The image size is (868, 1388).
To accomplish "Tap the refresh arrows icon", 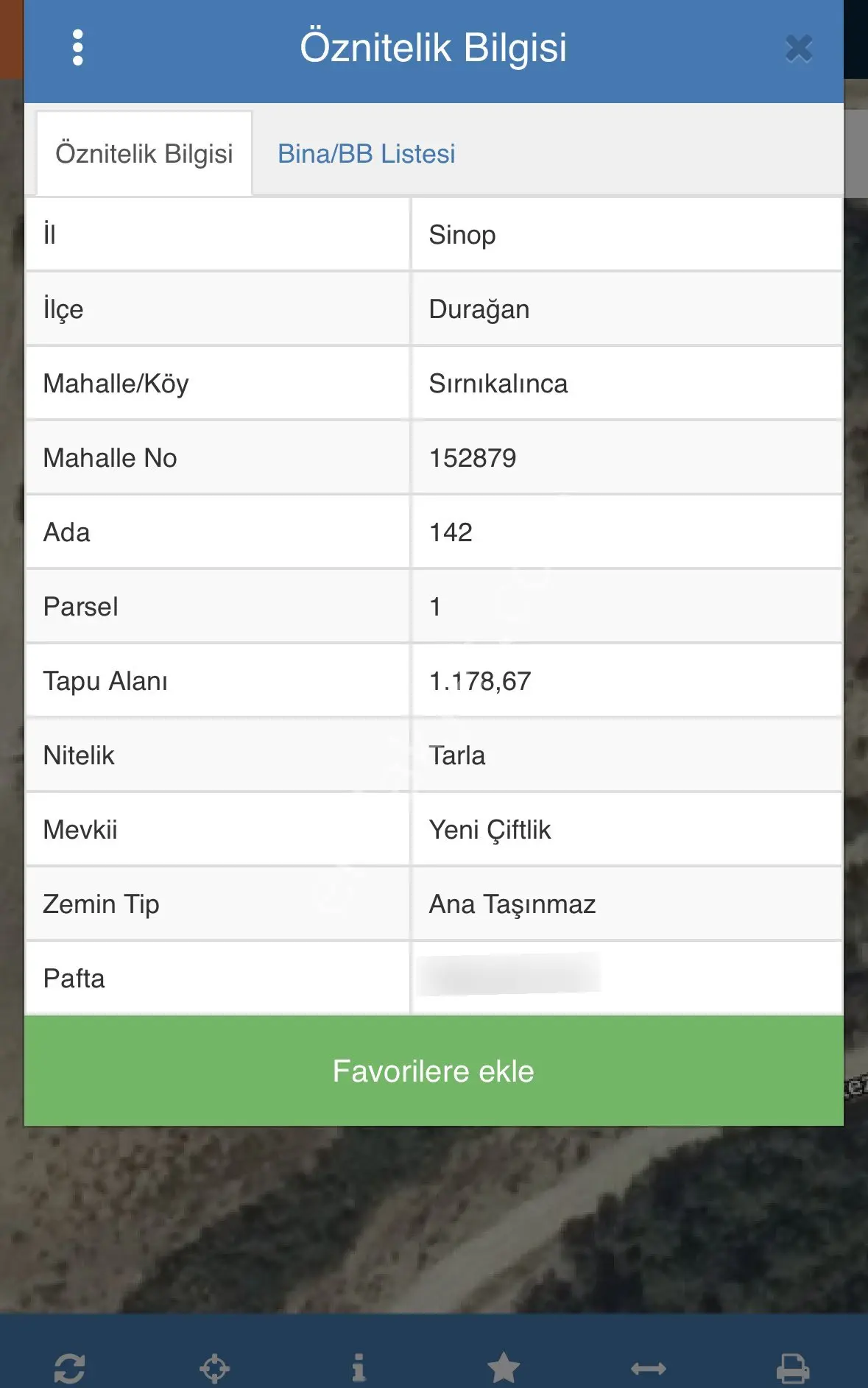I will click(x=70, y=1368).
